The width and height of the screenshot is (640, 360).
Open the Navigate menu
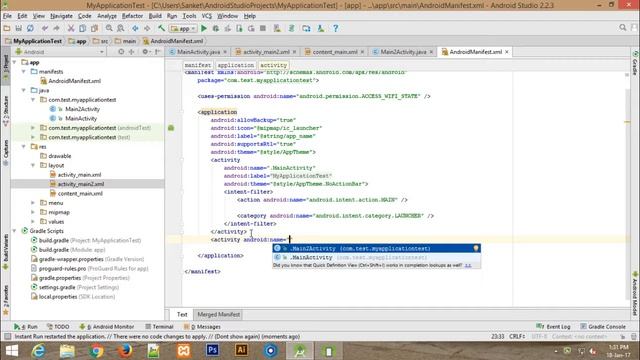click(61, 16)
